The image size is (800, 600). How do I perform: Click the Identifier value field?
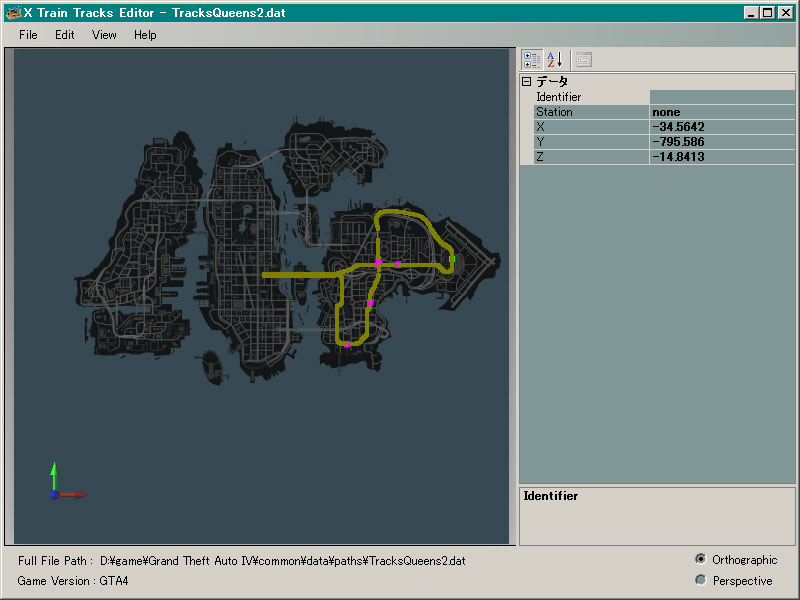[x=722, y=97]
